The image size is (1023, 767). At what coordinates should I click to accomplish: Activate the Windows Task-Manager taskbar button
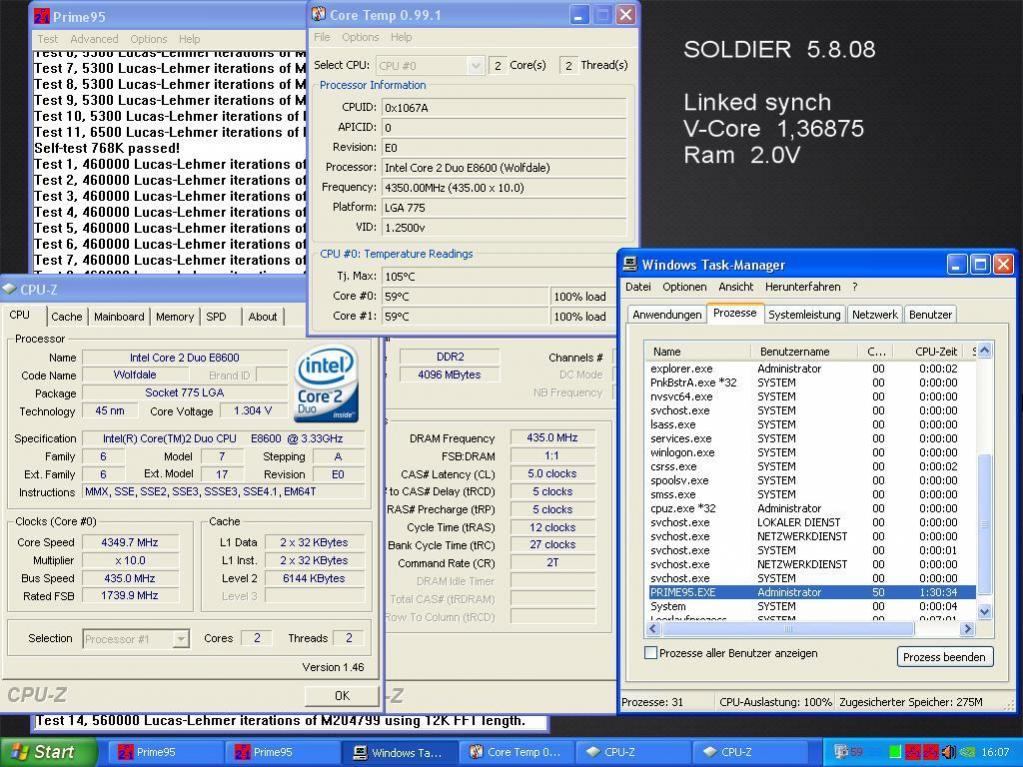(397, 752)
